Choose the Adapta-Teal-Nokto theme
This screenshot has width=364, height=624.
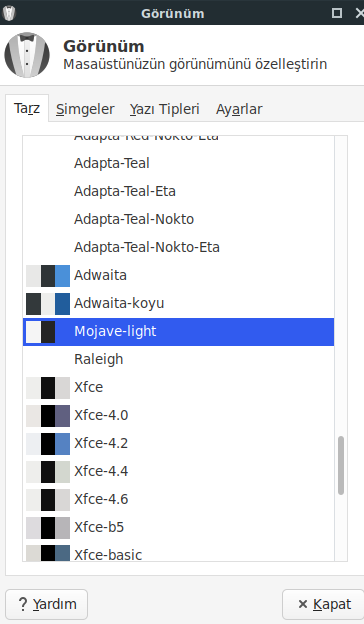(178, 219)
